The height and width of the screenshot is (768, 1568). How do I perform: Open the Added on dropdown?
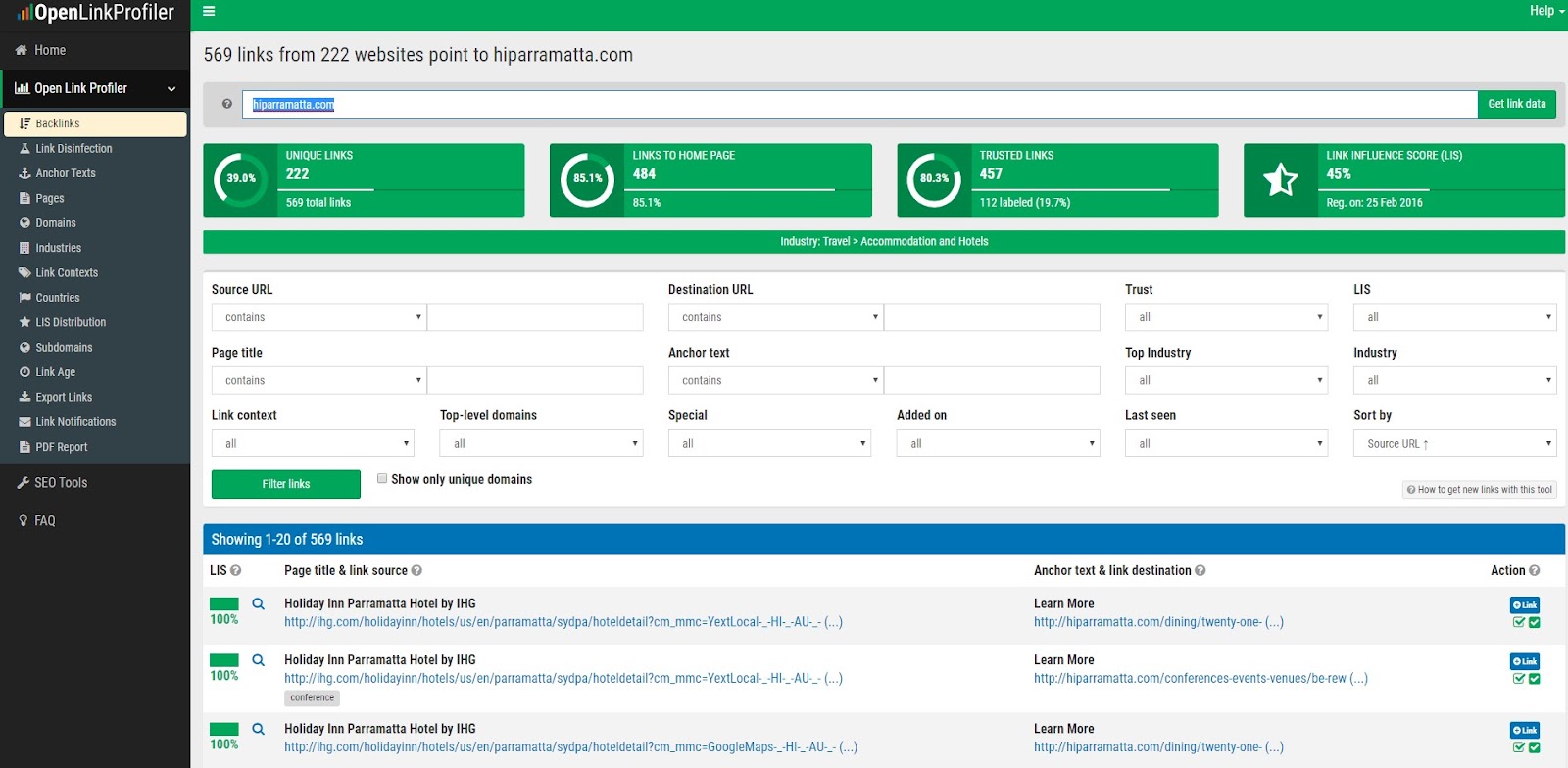coord(998,444)
